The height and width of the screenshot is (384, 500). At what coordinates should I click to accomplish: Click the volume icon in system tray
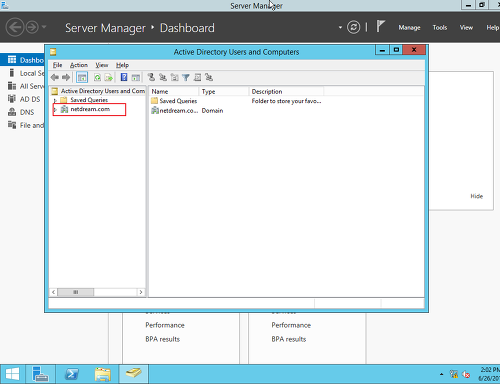point(466,374)
